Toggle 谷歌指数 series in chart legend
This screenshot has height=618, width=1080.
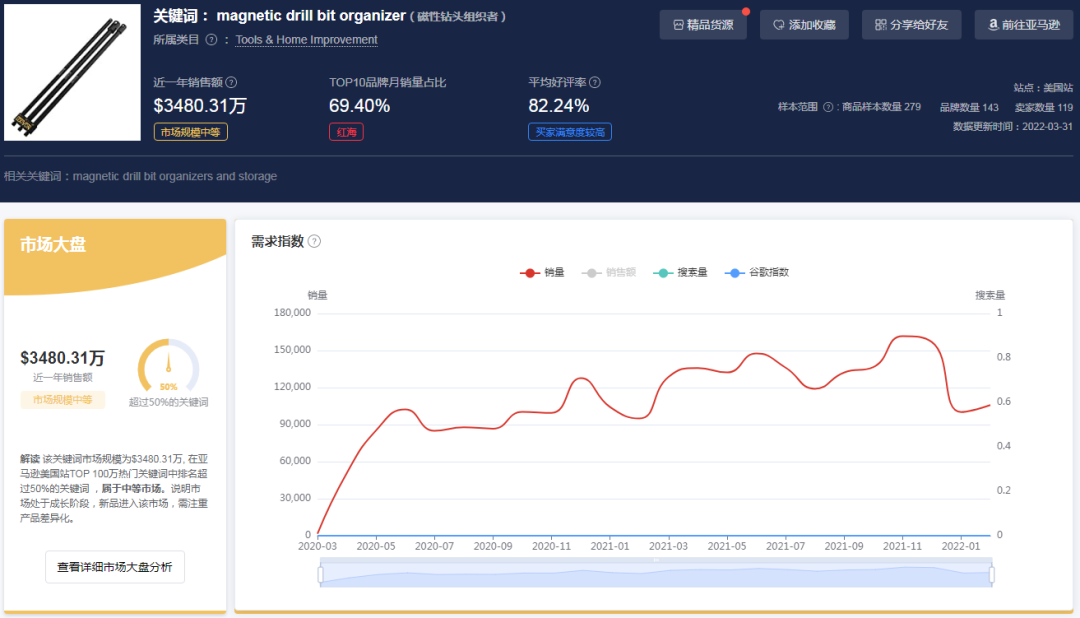pos(757,273)
